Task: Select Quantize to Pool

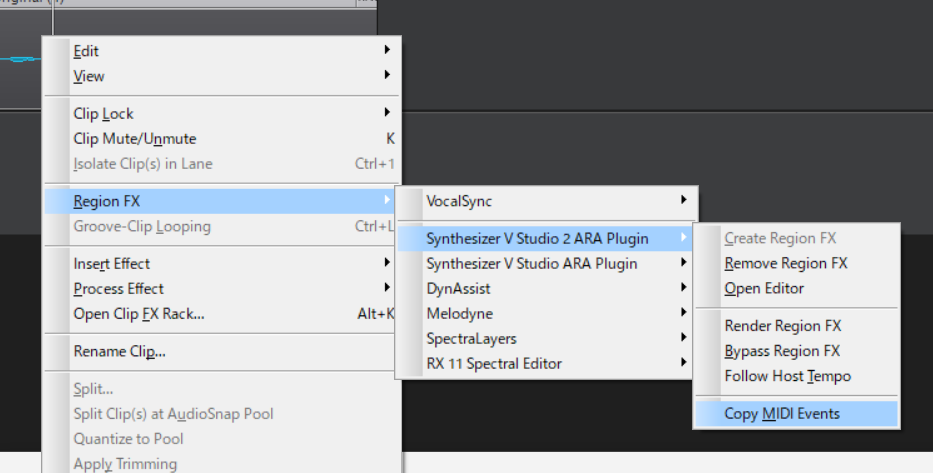Action: tap(221, 438)
